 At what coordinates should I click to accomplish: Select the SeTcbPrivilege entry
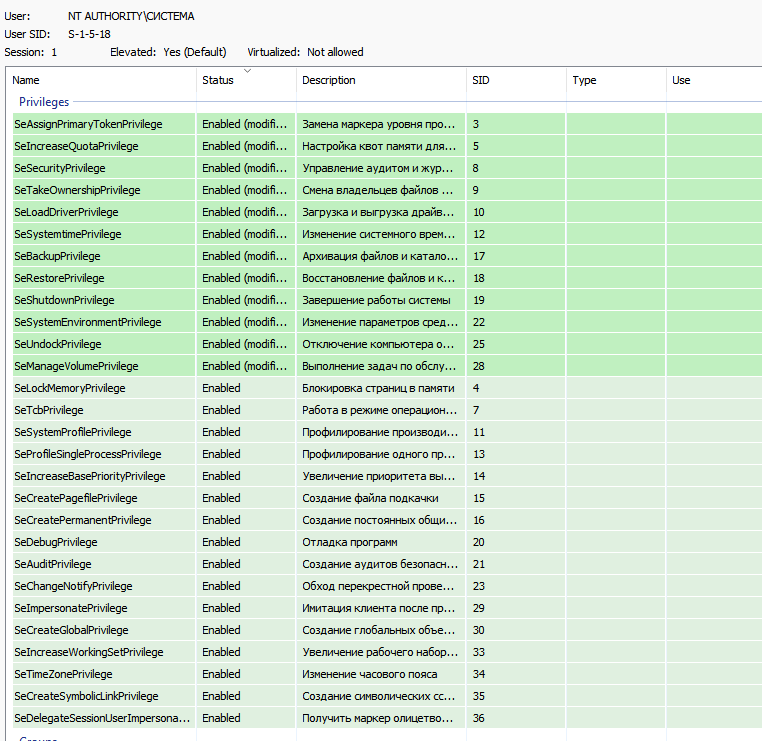pos(49,410)
